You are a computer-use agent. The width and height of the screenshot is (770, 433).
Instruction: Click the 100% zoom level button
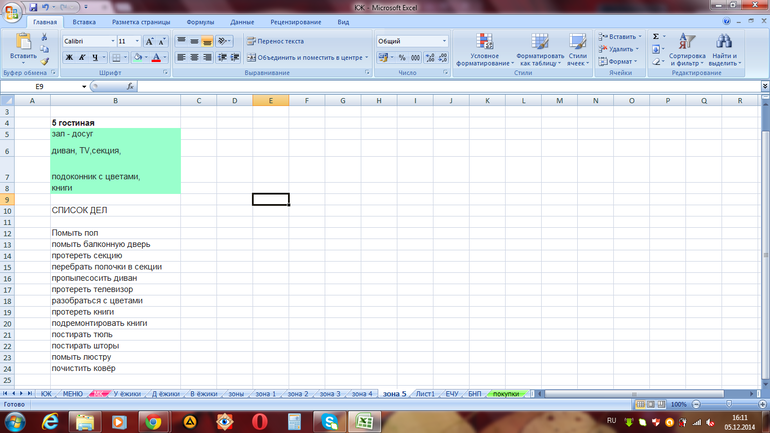(679, 405)
